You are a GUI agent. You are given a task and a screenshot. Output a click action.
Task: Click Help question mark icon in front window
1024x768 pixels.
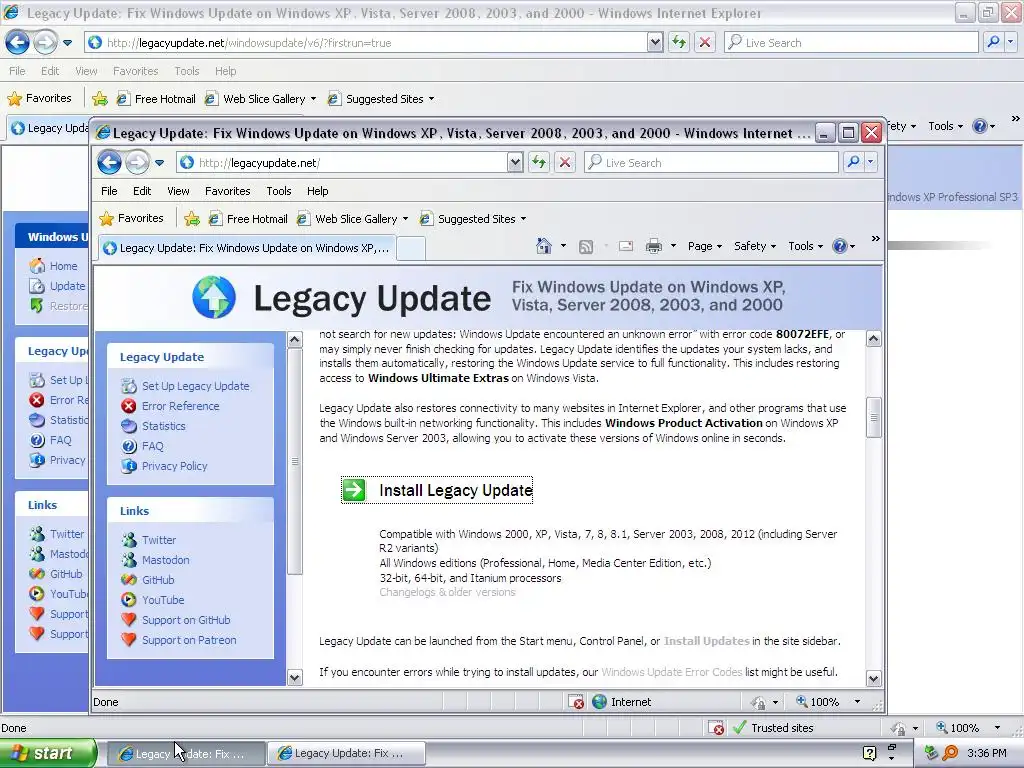click(840, 246)
